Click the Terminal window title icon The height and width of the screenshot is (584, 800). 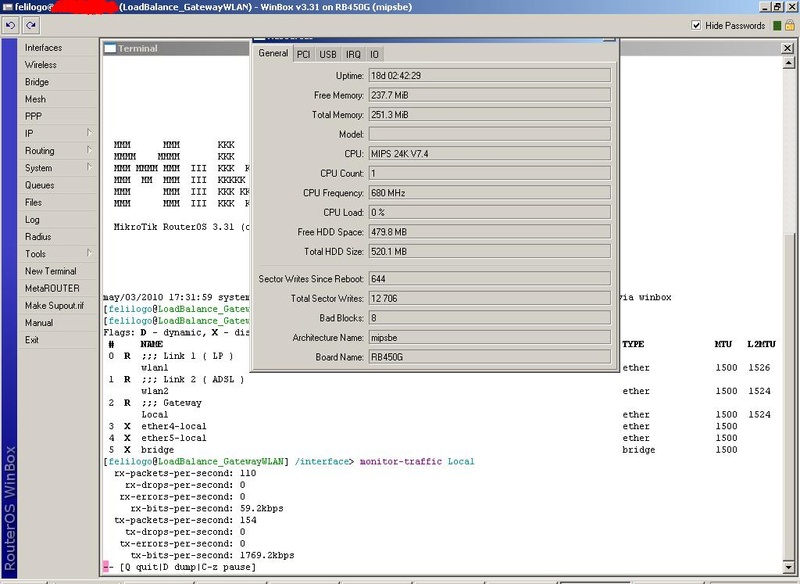[x=110, y=48]
